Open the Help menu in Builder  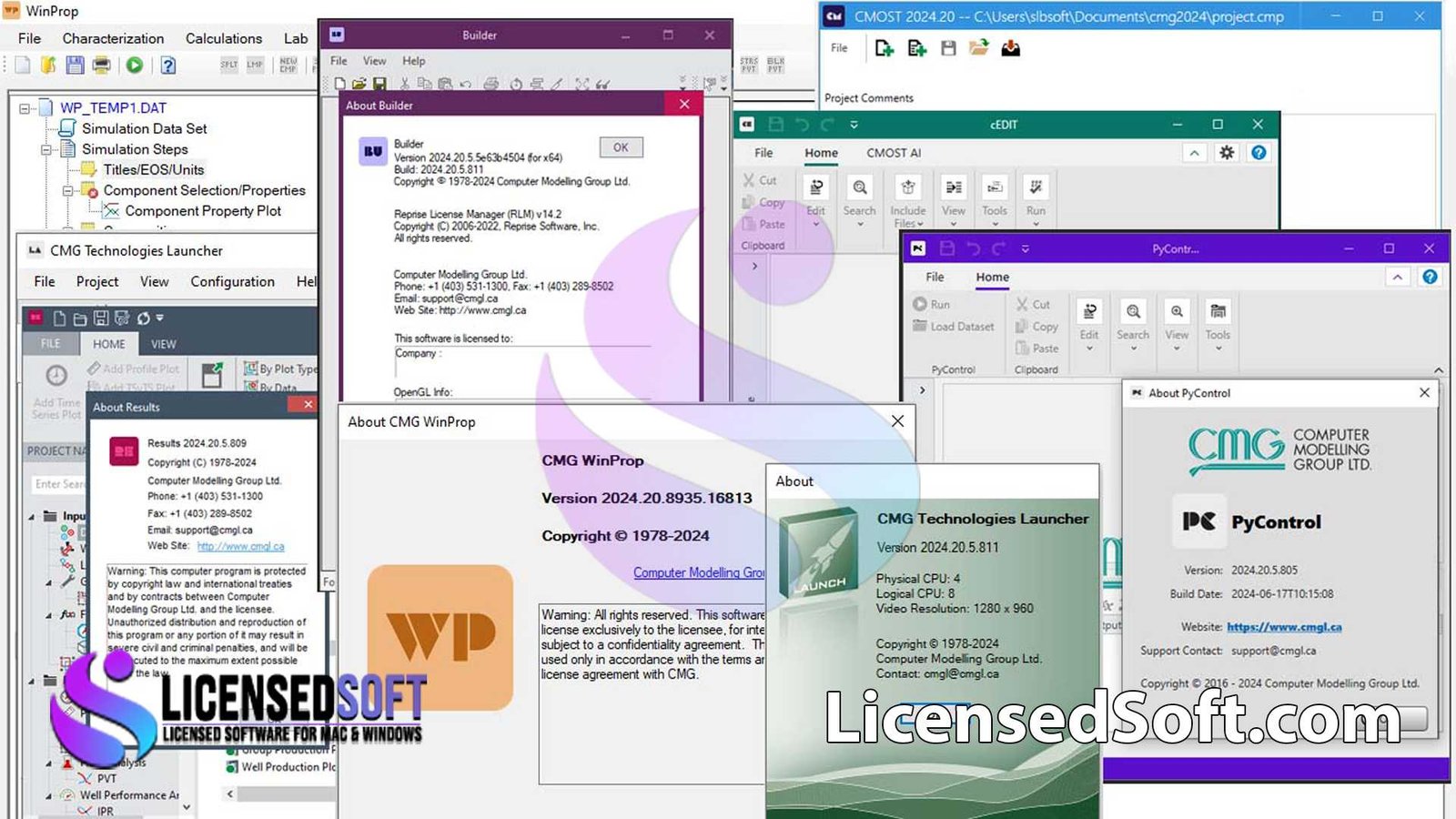click(414, 61)
